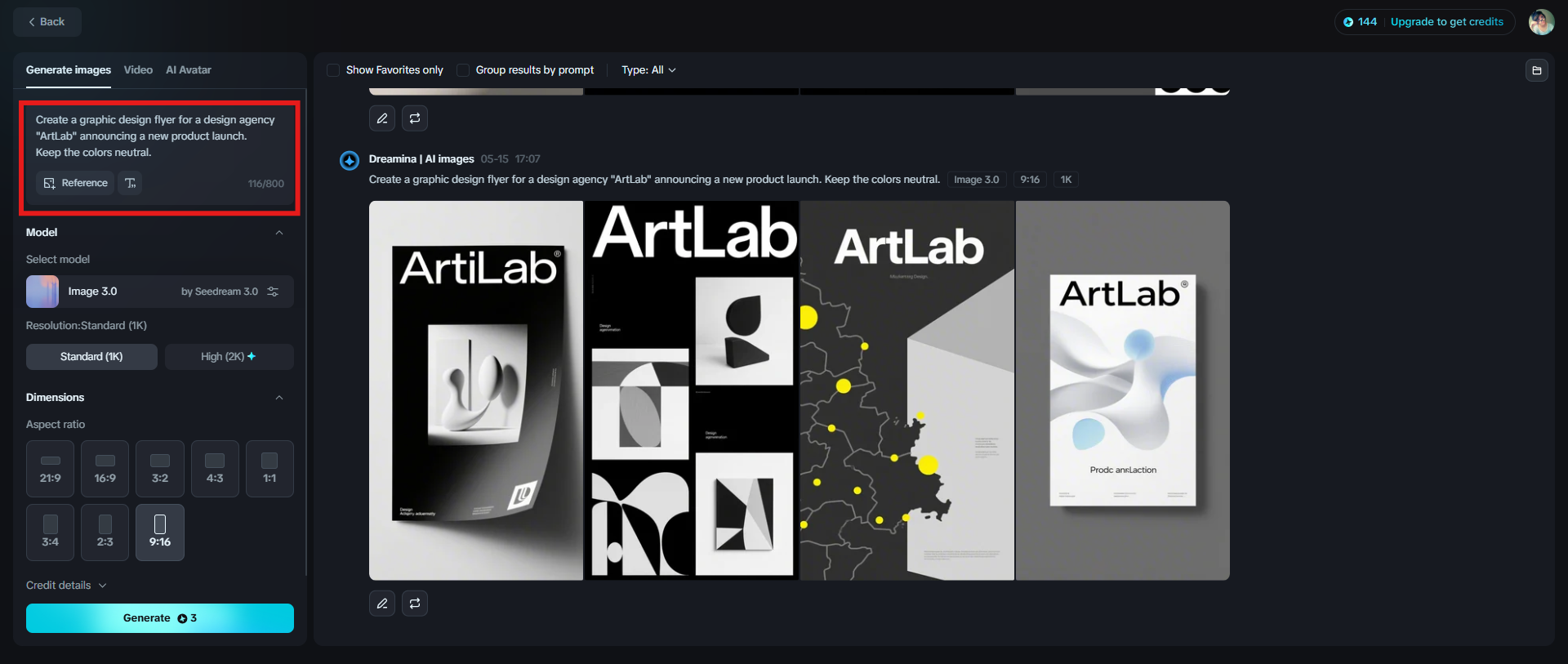Enable Group results by prompt checkbox
Viewport: 1568px width, 664px height.
click(463, 70)
